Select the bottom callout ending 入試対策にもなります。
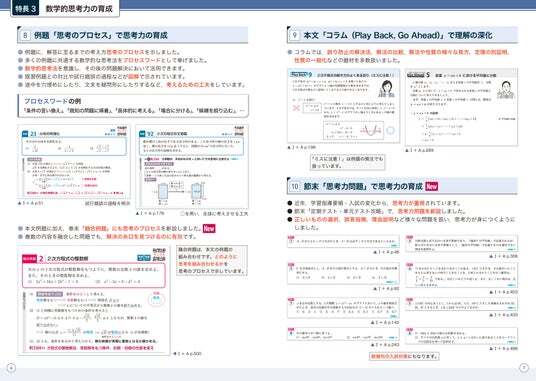 click(404, 356)
